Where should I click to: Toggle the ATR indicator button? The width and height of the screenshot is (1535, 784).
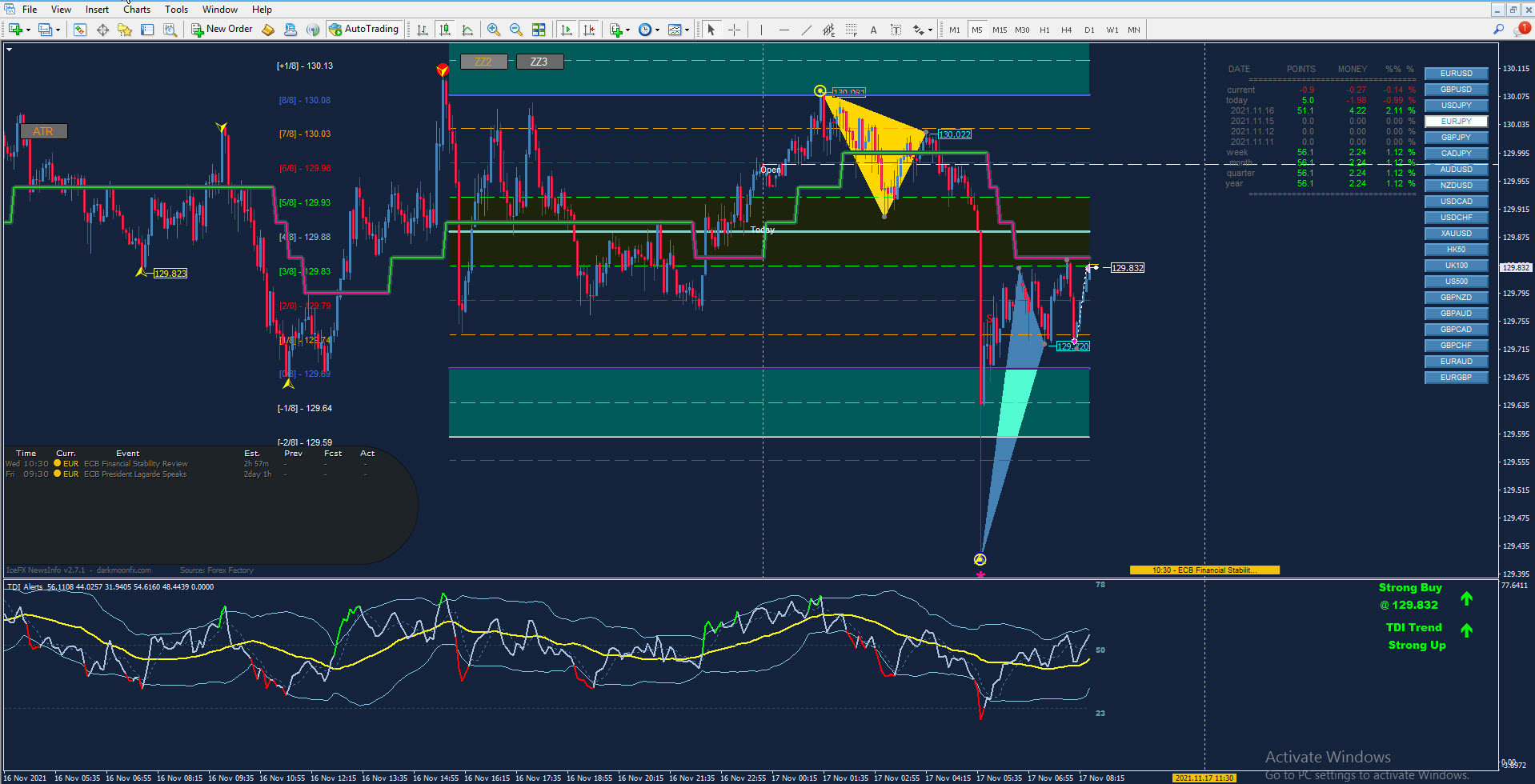(43, 131)
